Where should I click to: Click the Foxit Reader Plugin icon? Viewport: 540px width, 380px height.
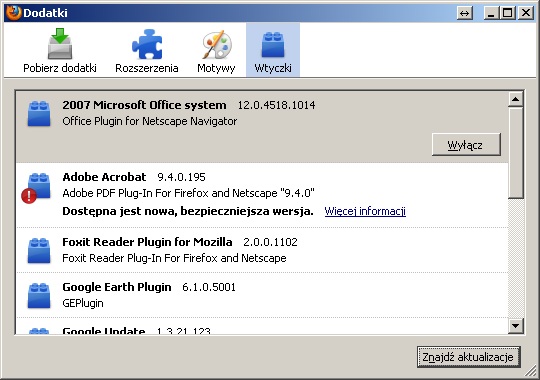(x=39, y=250)
